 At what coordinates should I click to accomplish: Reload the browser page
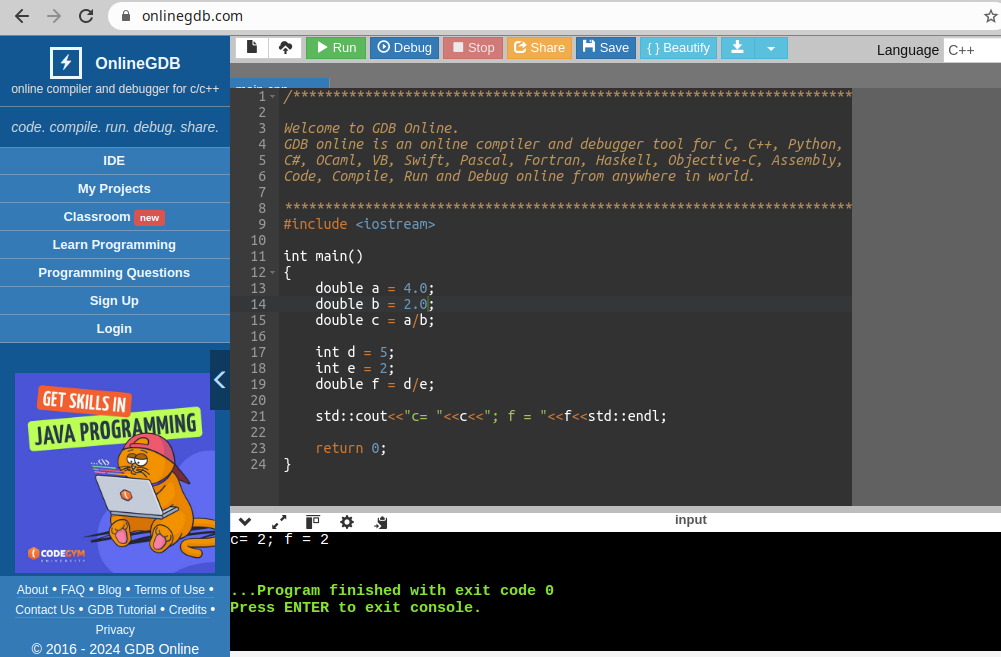click(x=86, y=16)
